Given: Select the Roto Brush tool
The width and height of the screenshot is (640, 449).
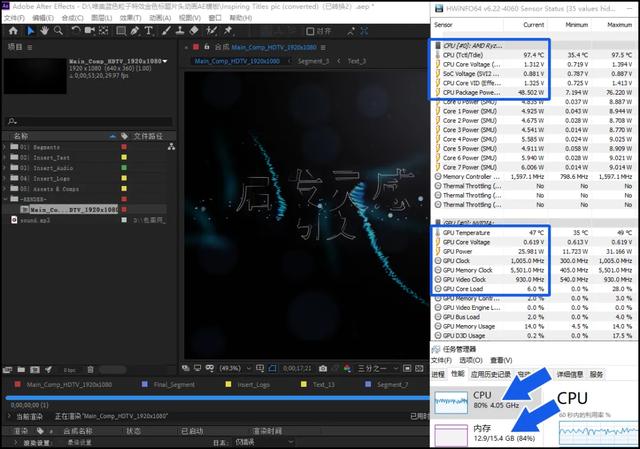Looking at the screenshot, I should [x=211, y=31].
